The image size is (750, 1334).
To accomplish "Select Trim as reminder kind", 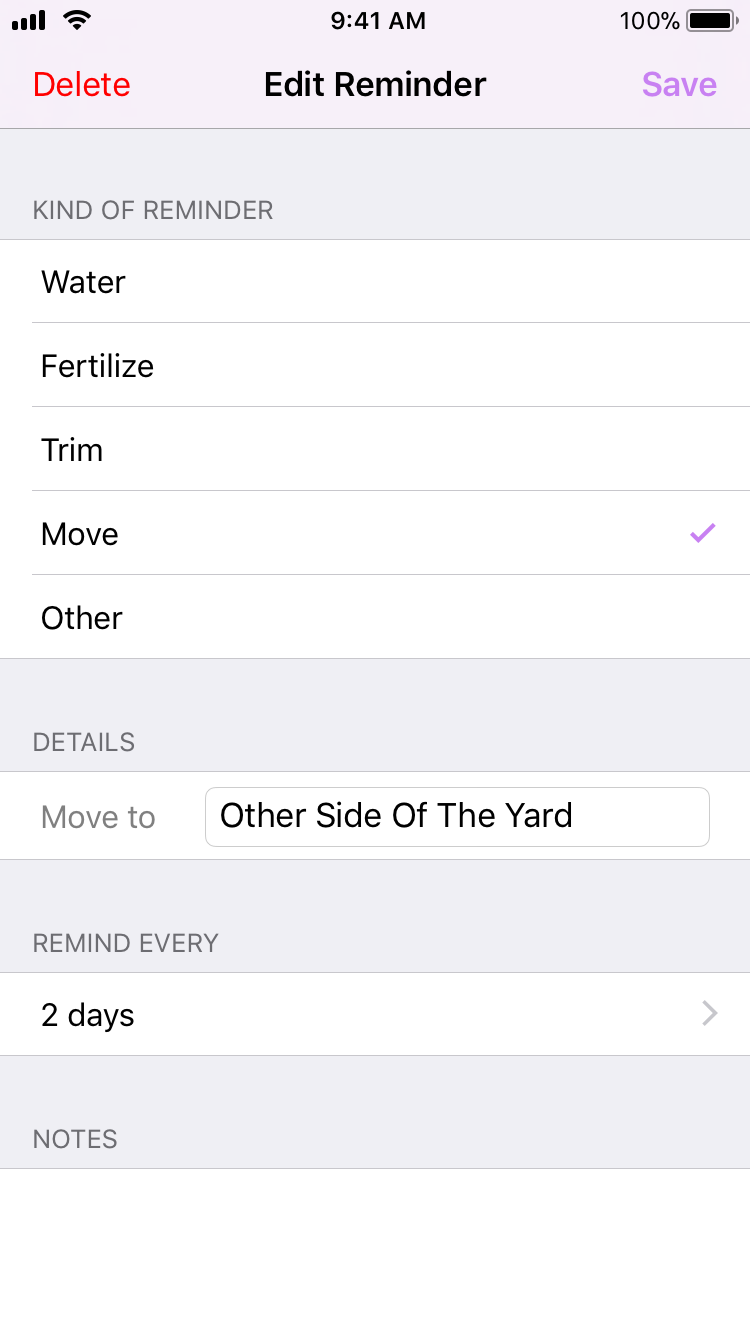I will [x=375, y=450].
